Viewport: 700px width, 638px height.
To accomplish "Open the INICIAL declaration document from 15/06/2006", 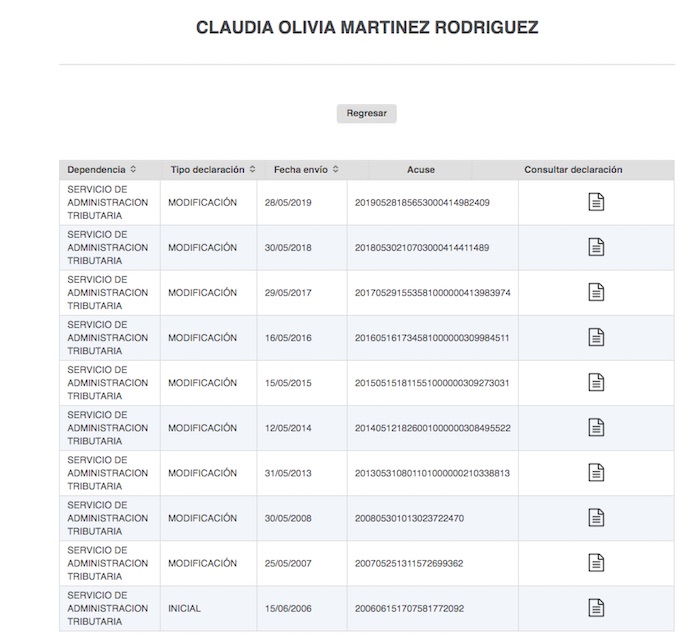I will (596, 608).
